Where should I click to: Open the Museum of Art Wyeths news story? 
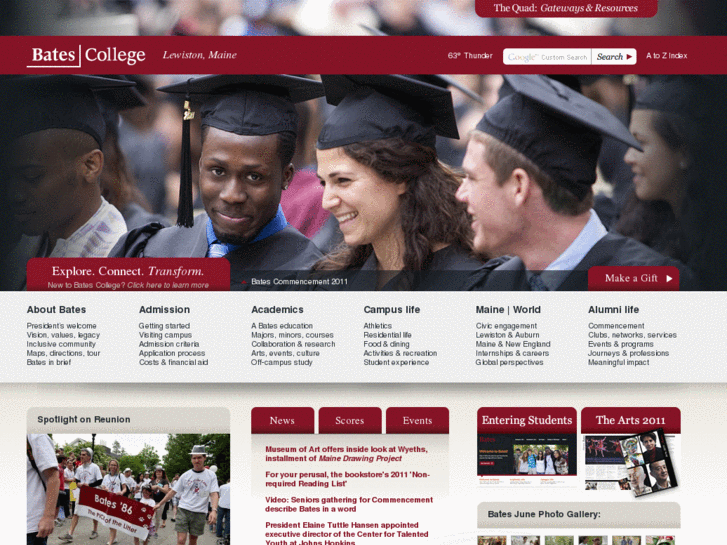tap(346, 454)
